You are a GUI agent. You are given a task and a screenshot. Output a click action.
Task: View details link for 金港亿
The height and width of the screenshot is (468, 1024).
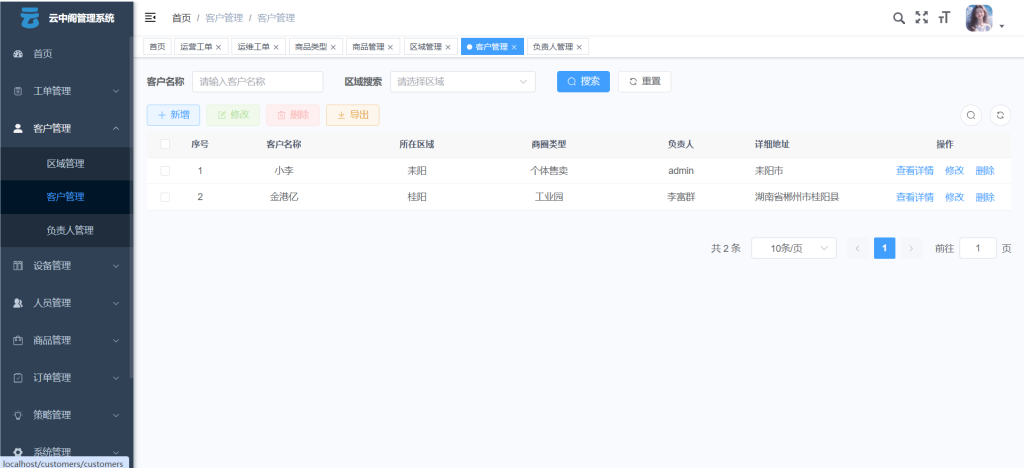[914, 197]
